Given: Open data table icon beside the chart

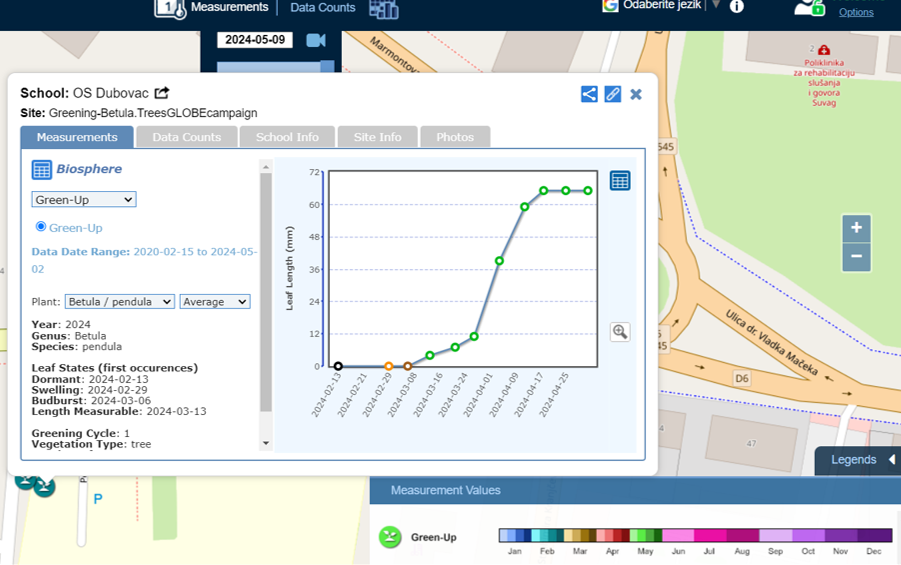Looking at the screenshot, I should [620, 181].
